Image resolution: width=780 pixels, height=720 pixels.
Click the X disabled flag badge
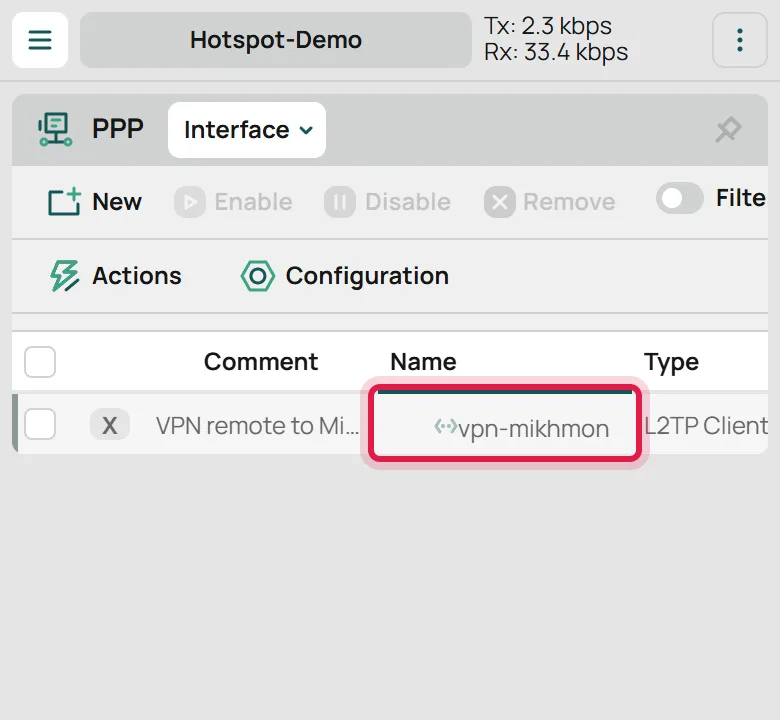click(109, 425)
